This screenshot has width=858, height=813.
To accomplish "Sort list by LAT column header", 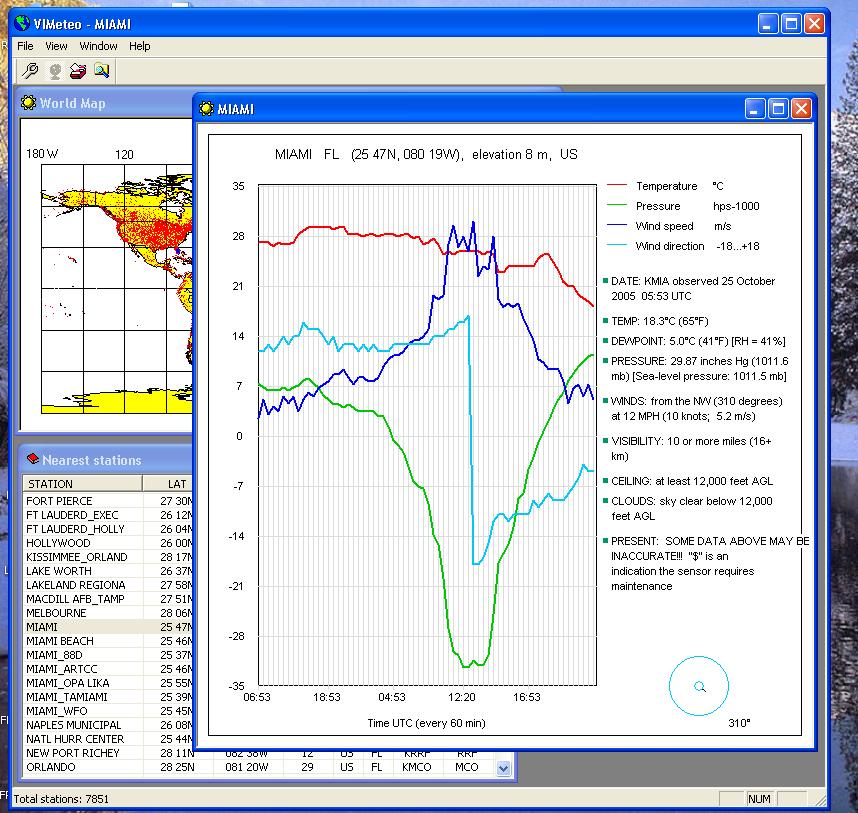I will 176,484.
